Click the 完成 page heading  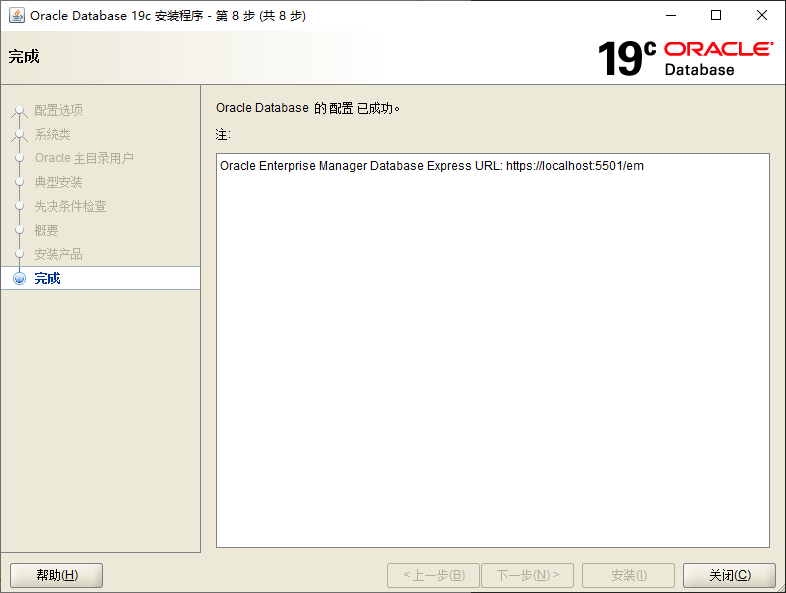tap(24, 57)
